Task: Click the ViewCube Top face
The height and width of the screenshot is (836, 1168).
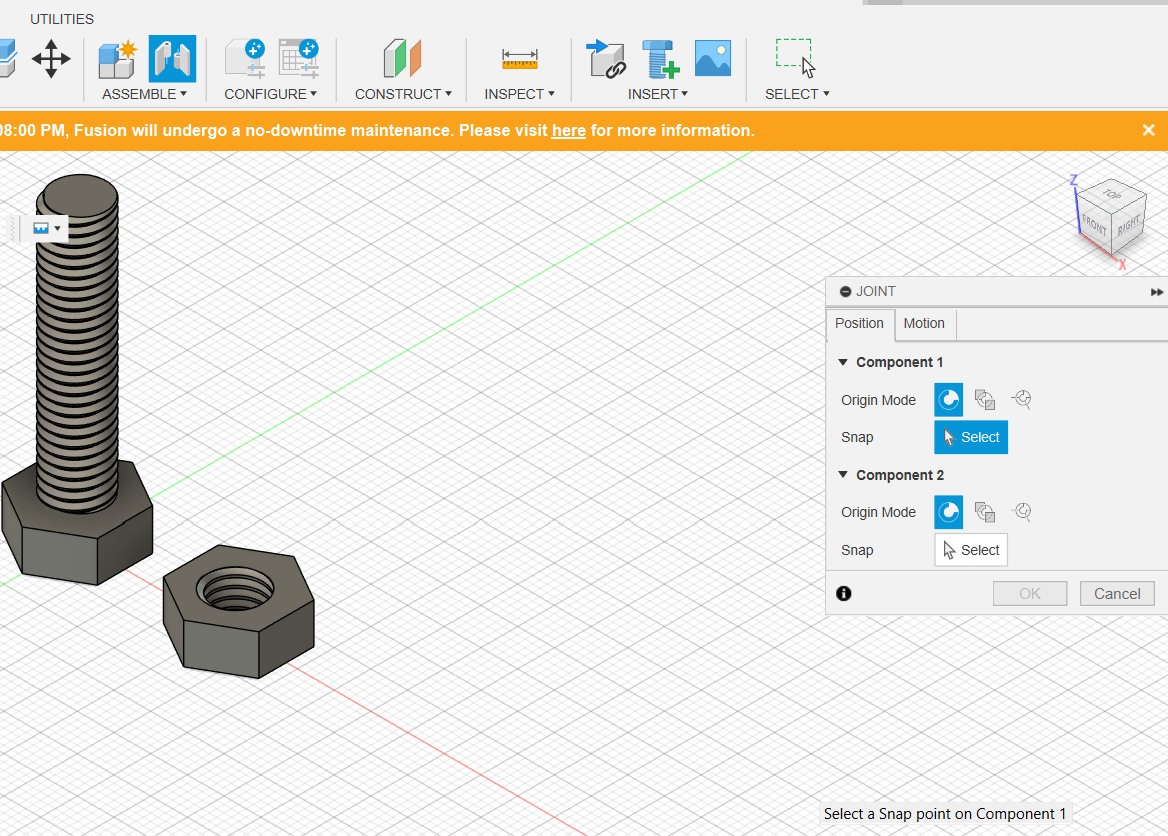Action: point(1111,194)
